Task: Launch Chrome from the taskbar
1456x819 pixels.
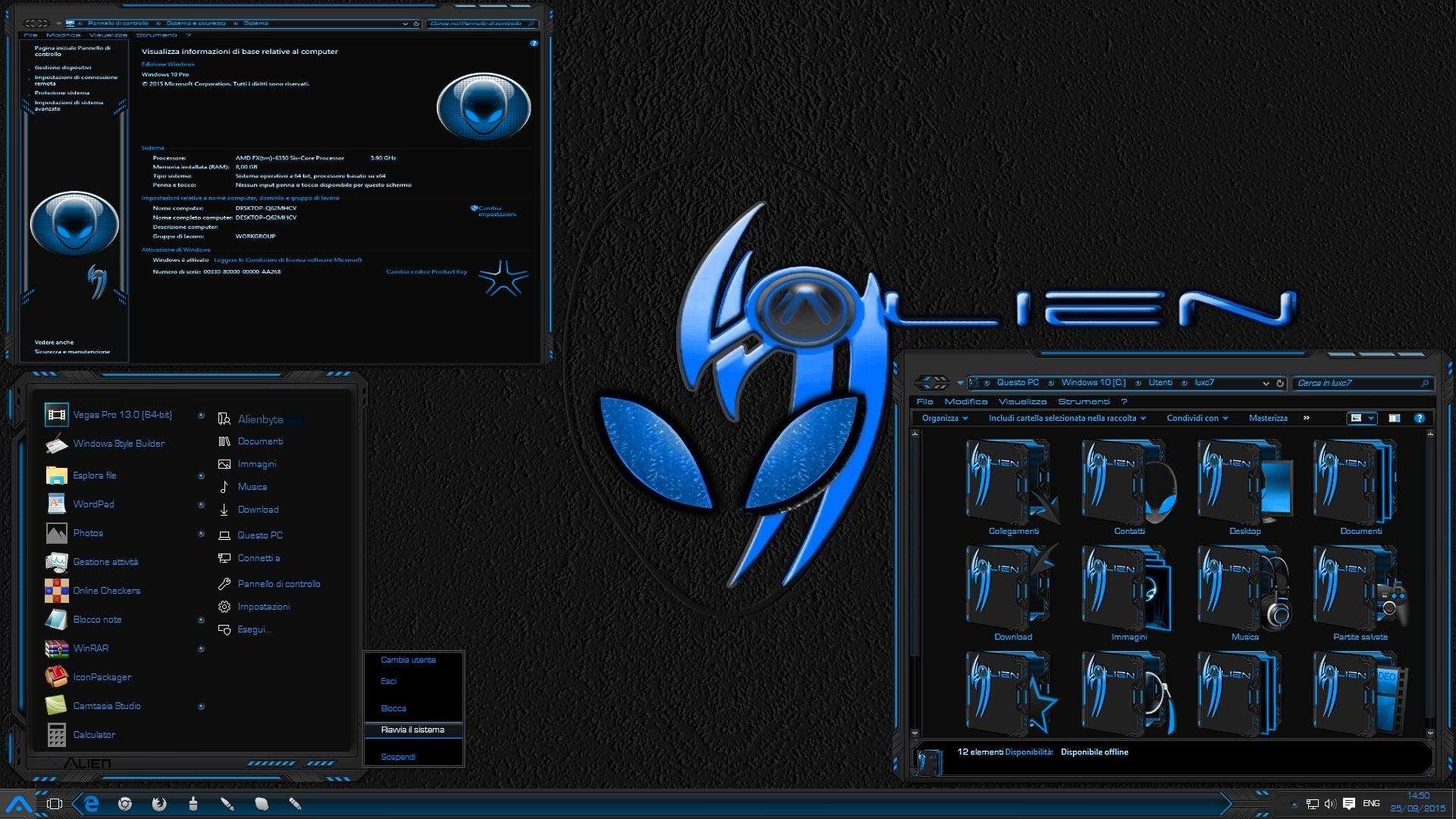Action: tap(125, 804)
